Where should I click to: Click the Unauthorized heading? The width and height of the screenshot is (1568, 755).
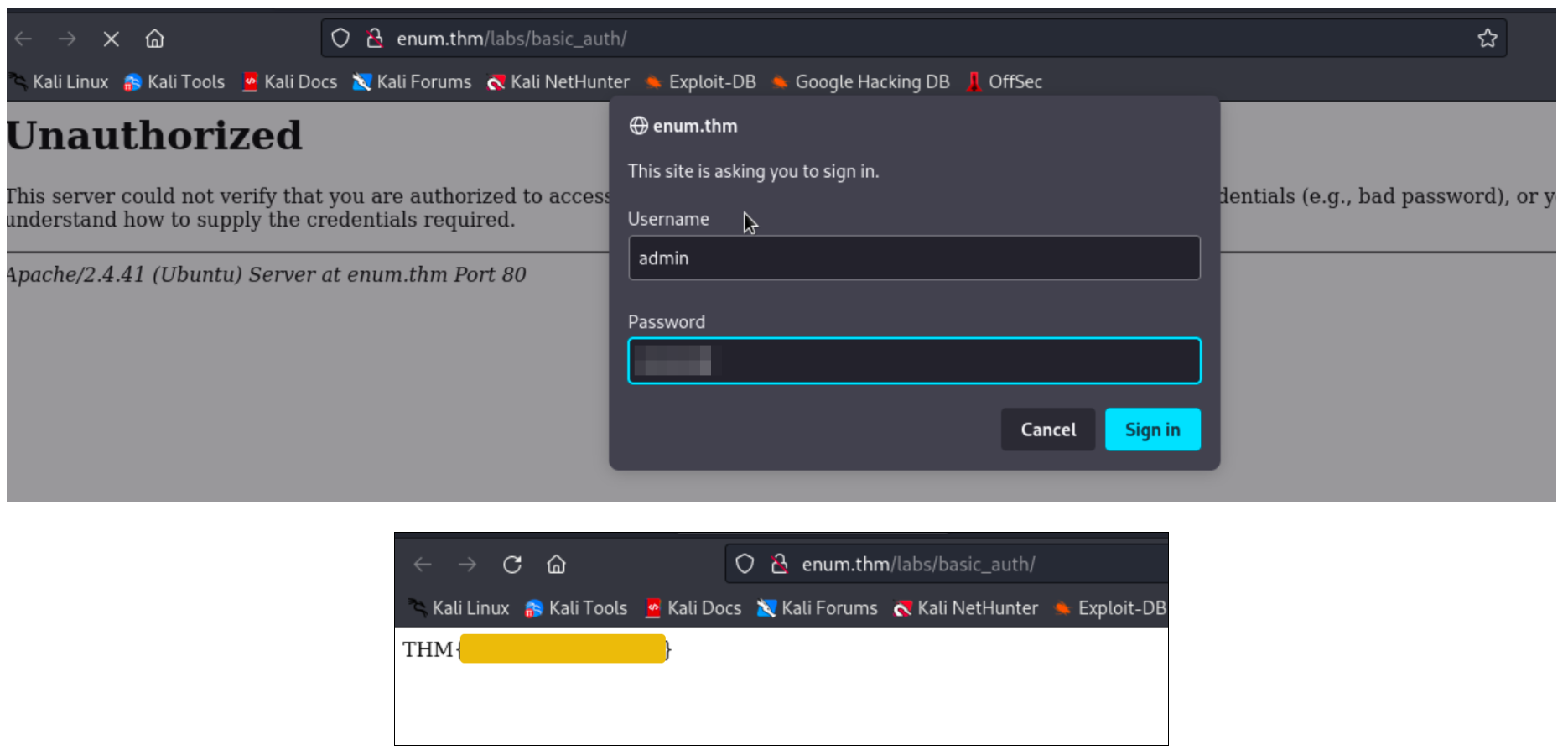(154, 136)
